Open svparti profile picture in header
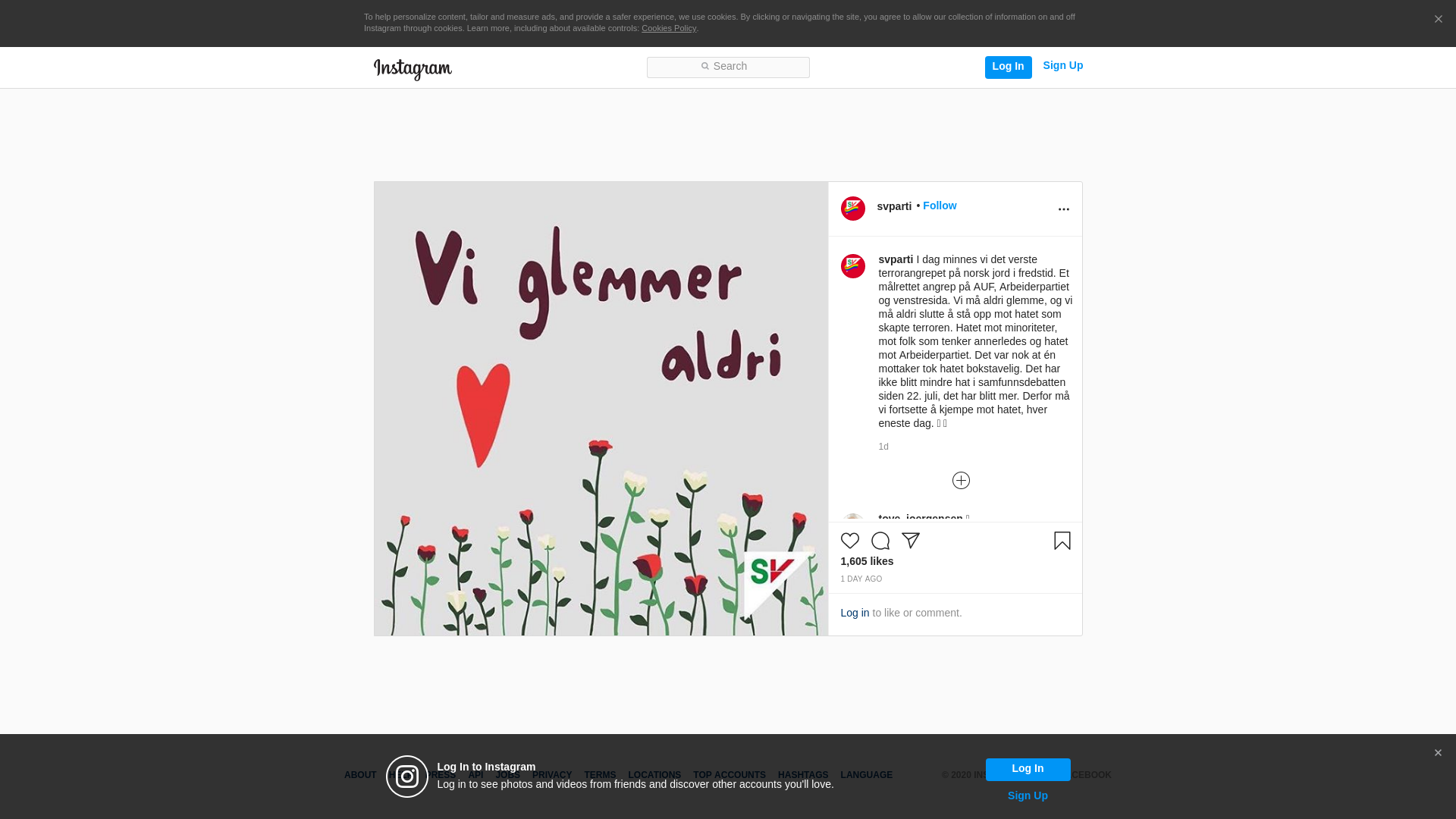Screen dimensions: 1456x819 tap(852, 209)
